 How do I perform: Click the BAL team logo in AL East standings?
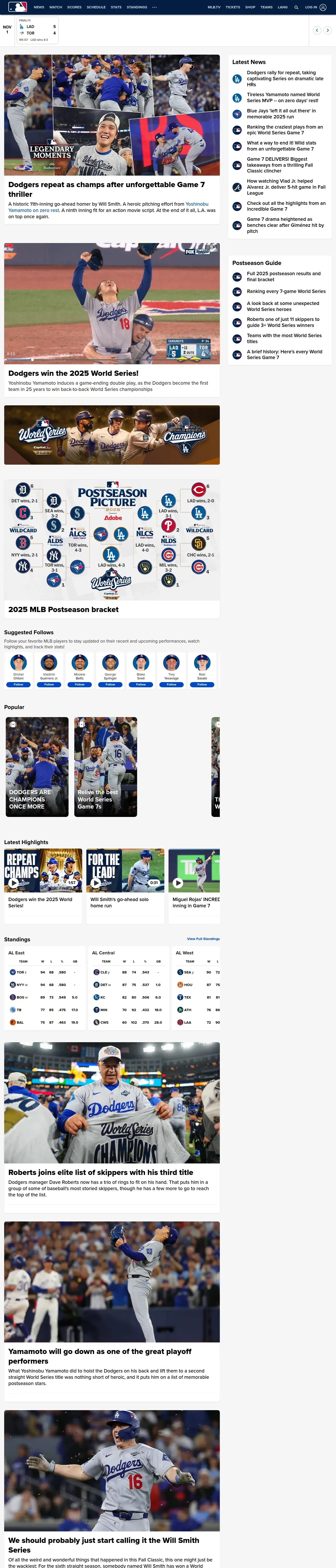pos(13,1022)
